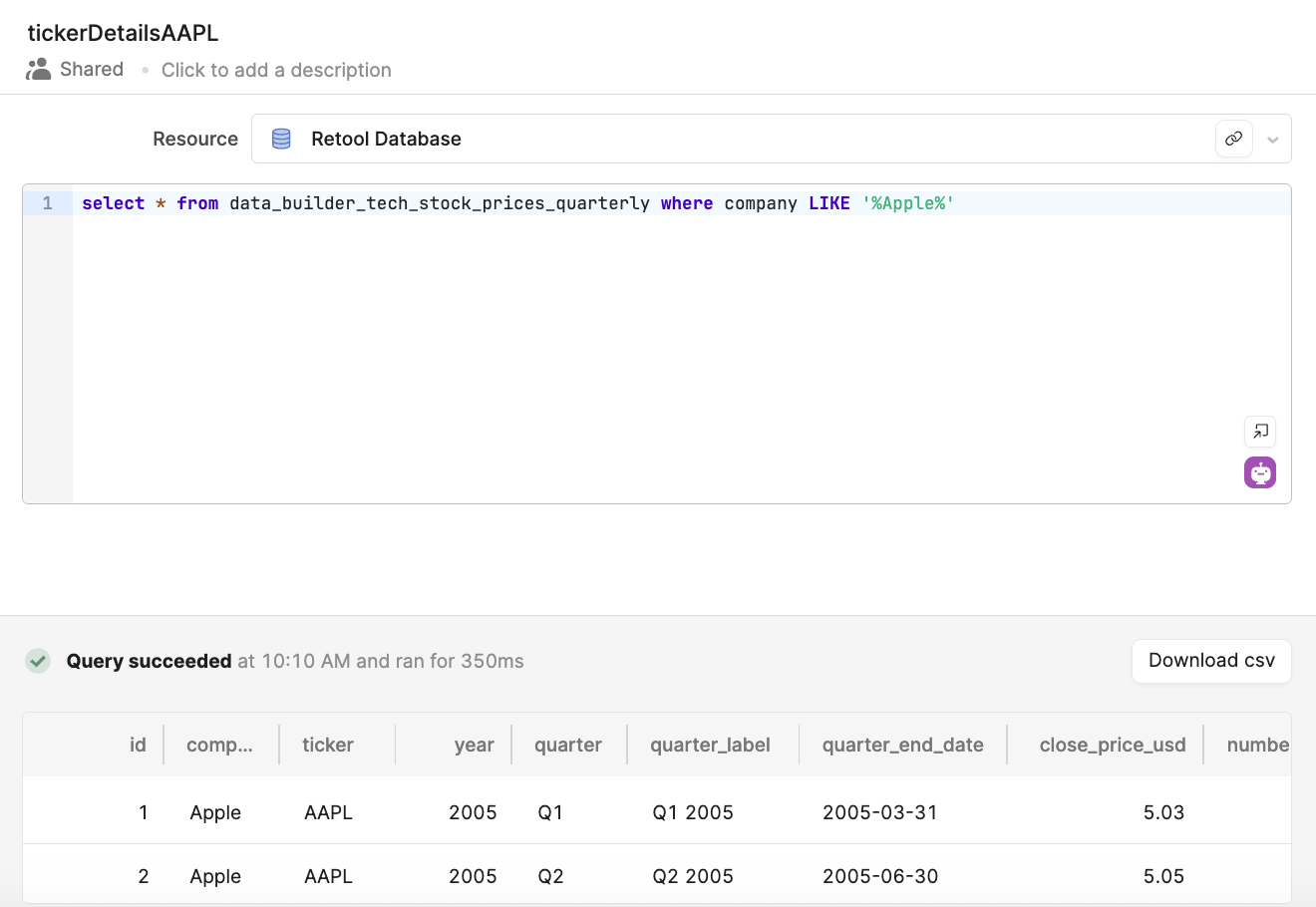Image resolution: width=1316 pixels, height=907 pixels.
Task: Click the link icon next to the resource selector
Action: click(x=1233, y=139)
